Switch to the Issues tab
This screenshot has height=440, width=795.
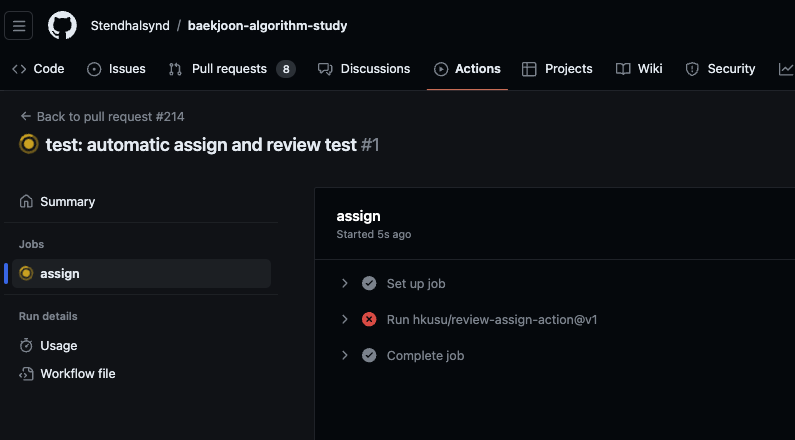pyautogui.click(x=116, y=69)
